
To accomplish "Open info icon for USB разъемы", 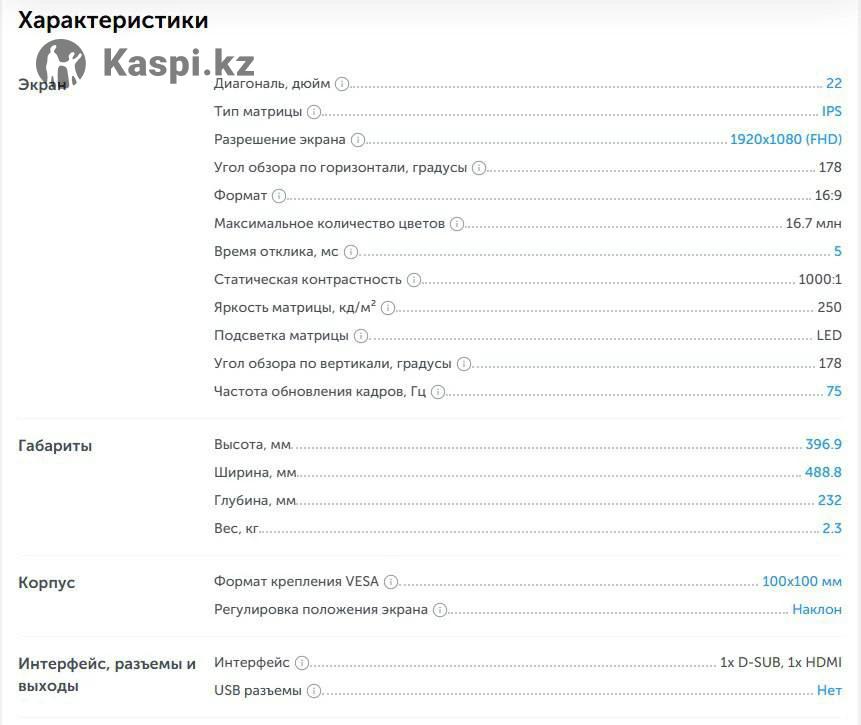I will coord(314,691).
